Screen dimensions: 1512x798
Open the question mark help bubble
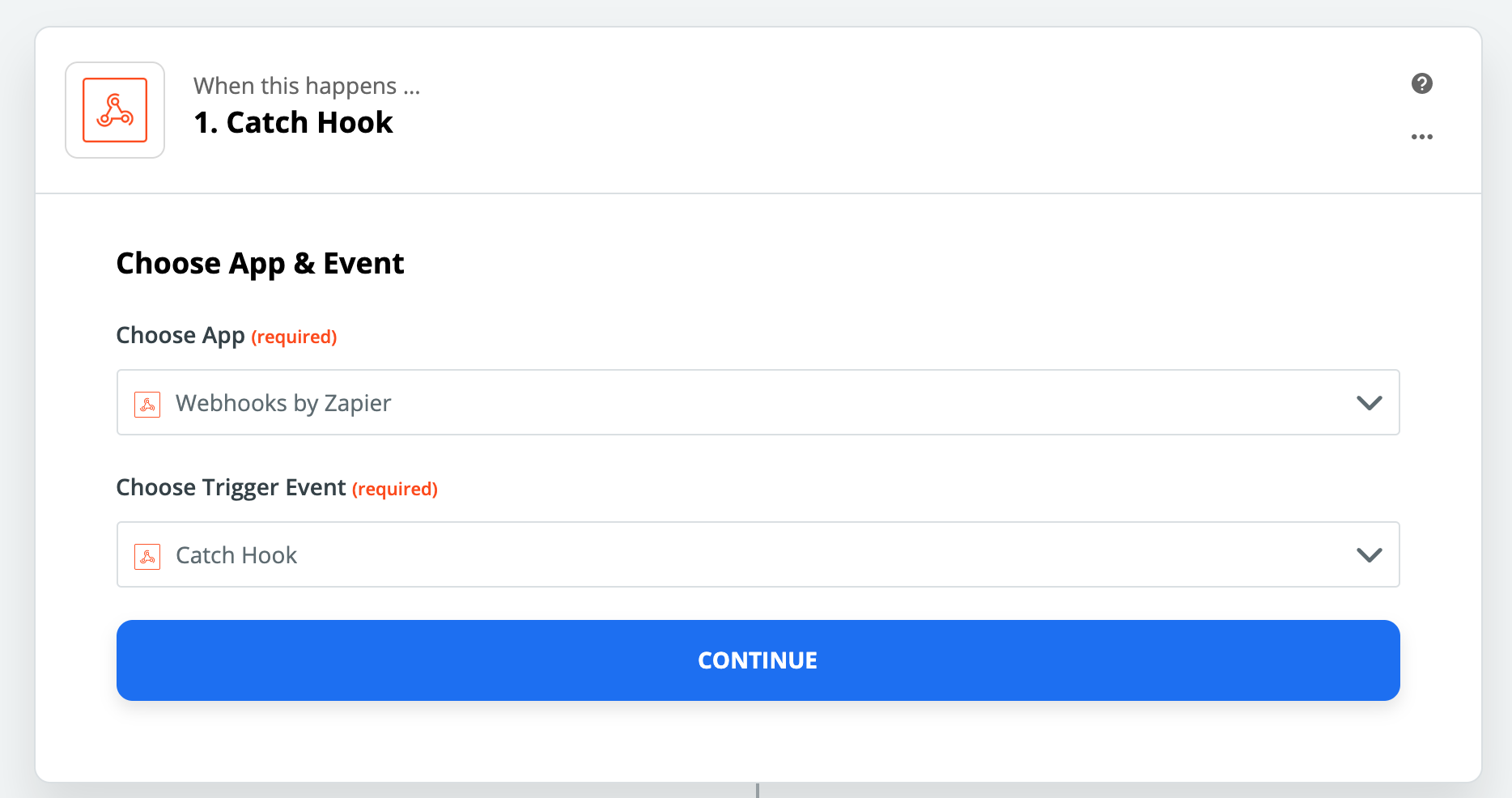tap(1422, 83)
